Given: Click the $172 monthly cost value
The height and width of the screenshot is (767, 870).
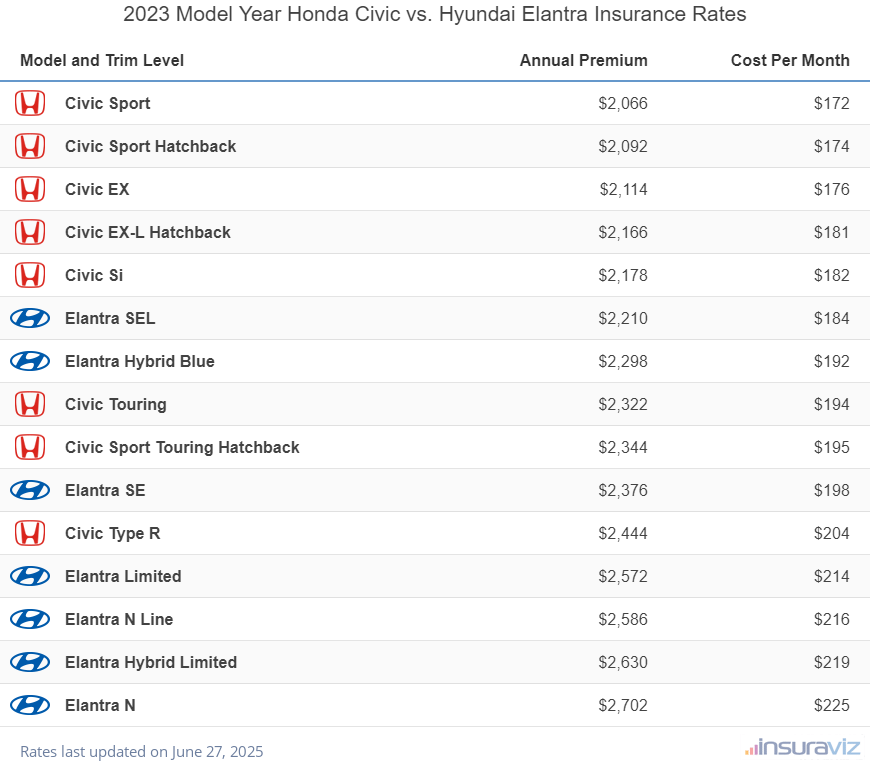Looking at the screenshot, I should click(831, 104).
